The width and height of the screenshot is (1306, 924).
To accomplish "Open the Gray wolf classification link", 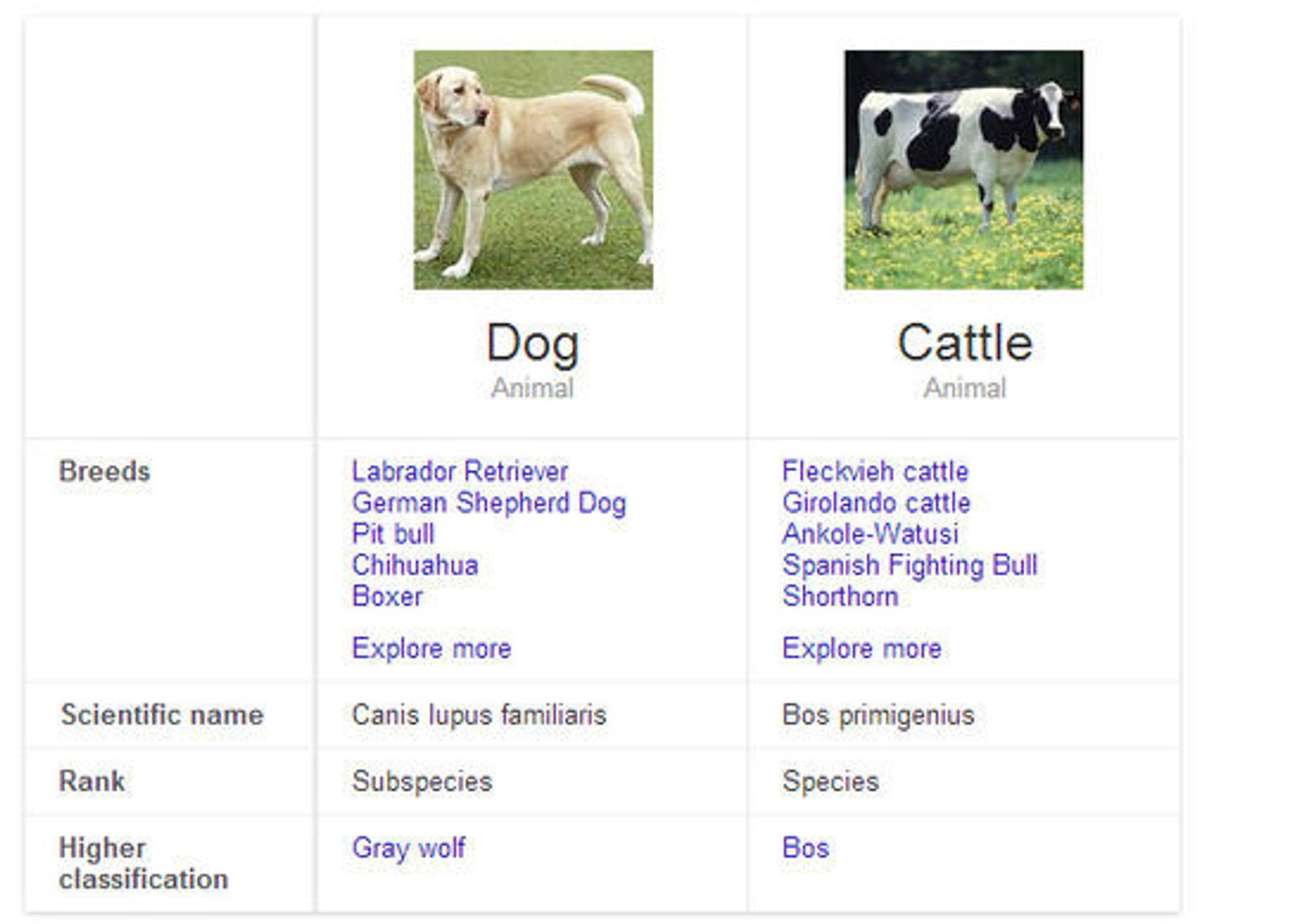I will tap(409, 849).
